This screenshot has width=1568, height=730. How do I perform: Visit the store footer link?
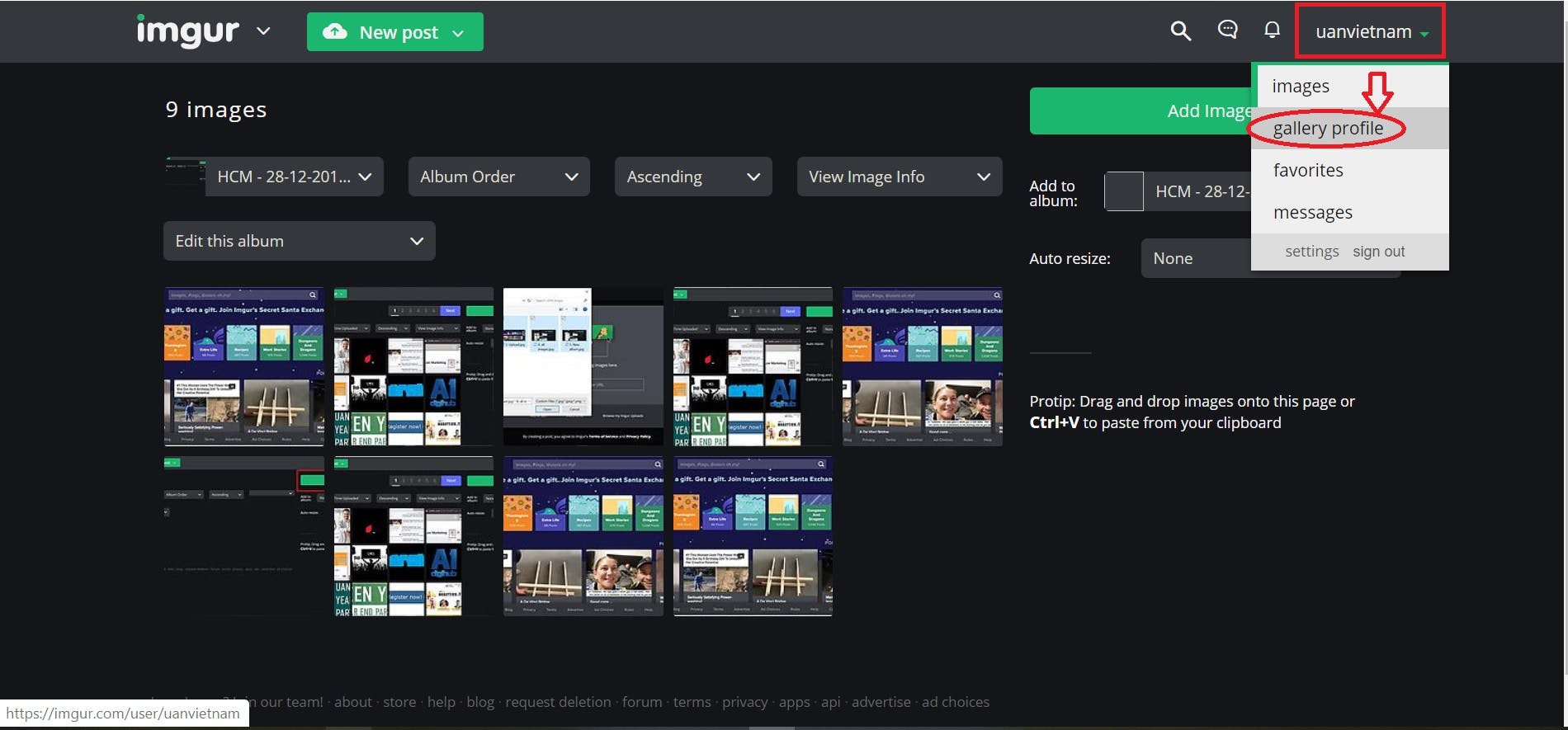click(399, 702)
